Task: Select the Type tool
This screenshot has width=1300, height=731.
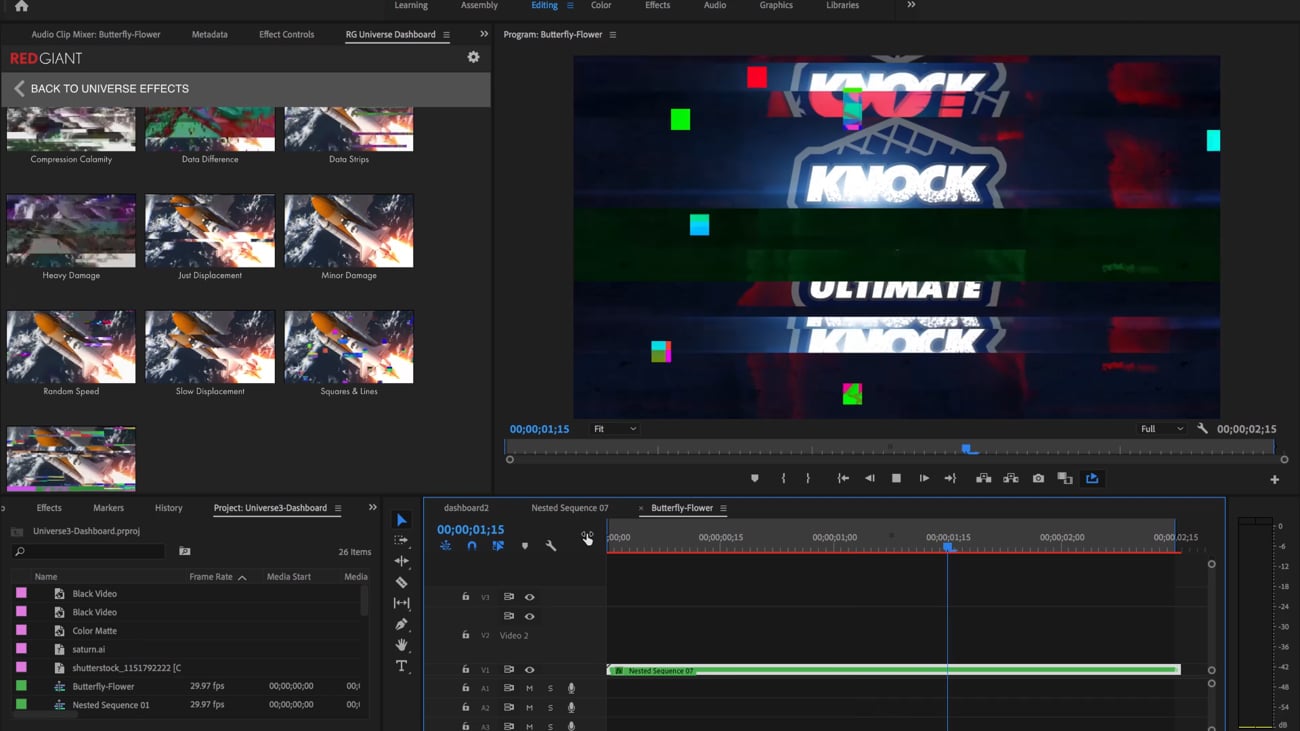Action: (x=401, y=666)
